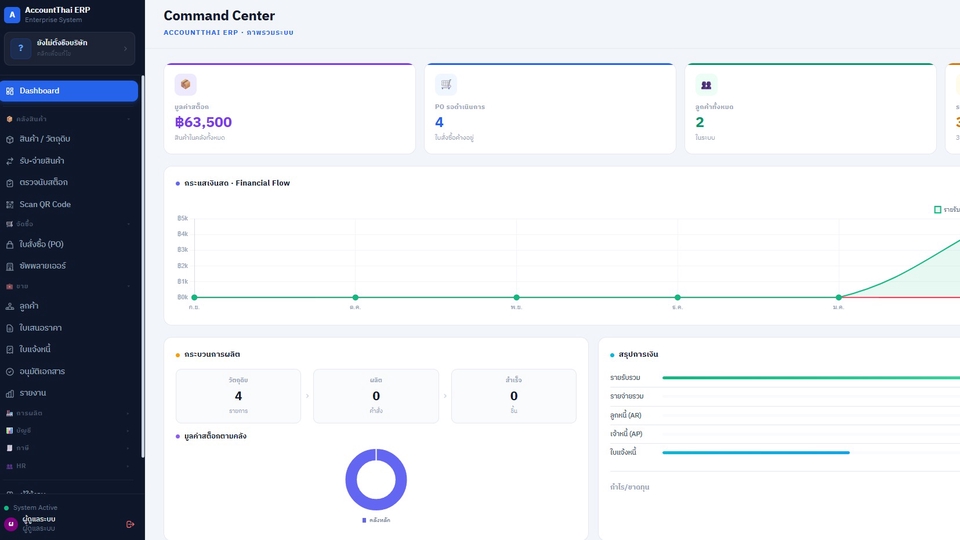Click the ม.ค. data point on chart

(x=839, y=298)
